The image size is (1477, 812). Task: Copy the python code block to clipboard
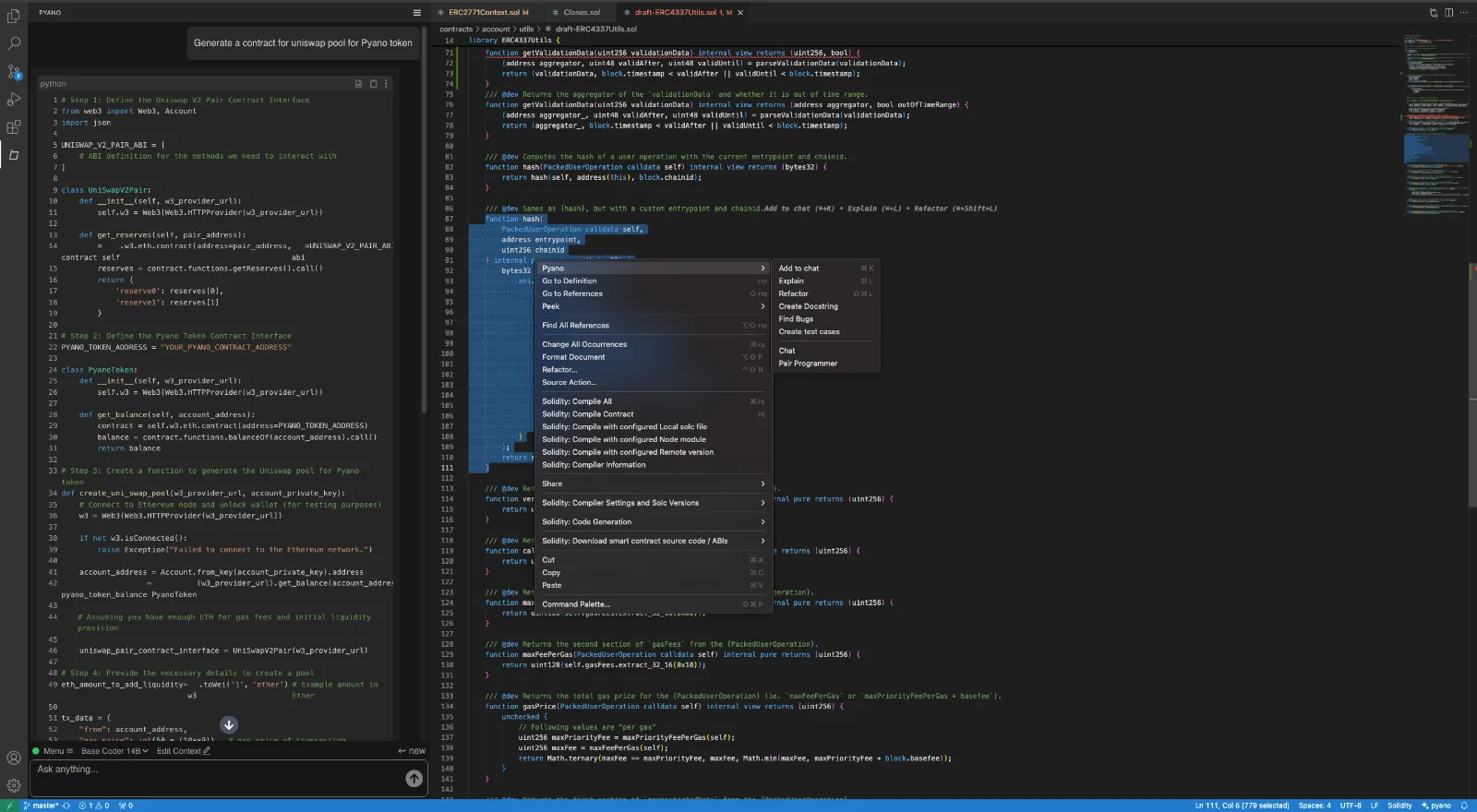point(373,84)
